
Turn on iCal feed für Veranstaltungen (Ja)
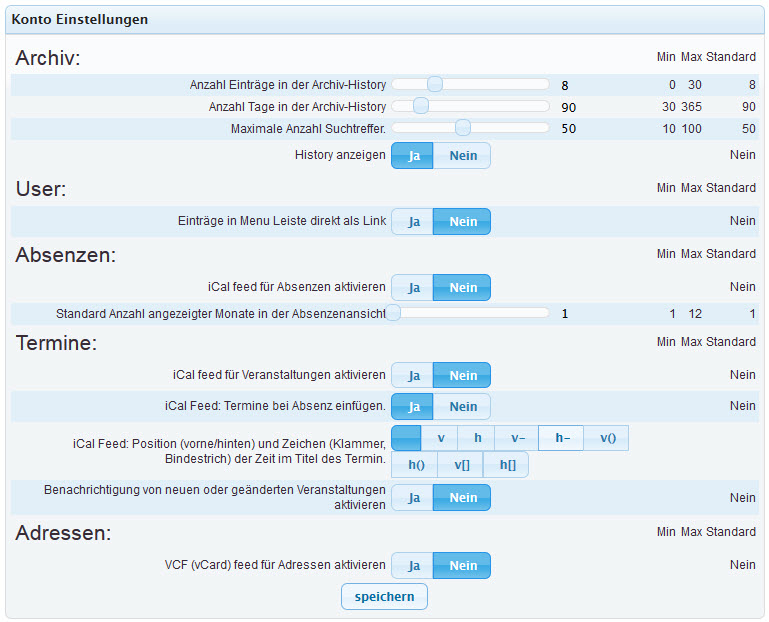411,376
